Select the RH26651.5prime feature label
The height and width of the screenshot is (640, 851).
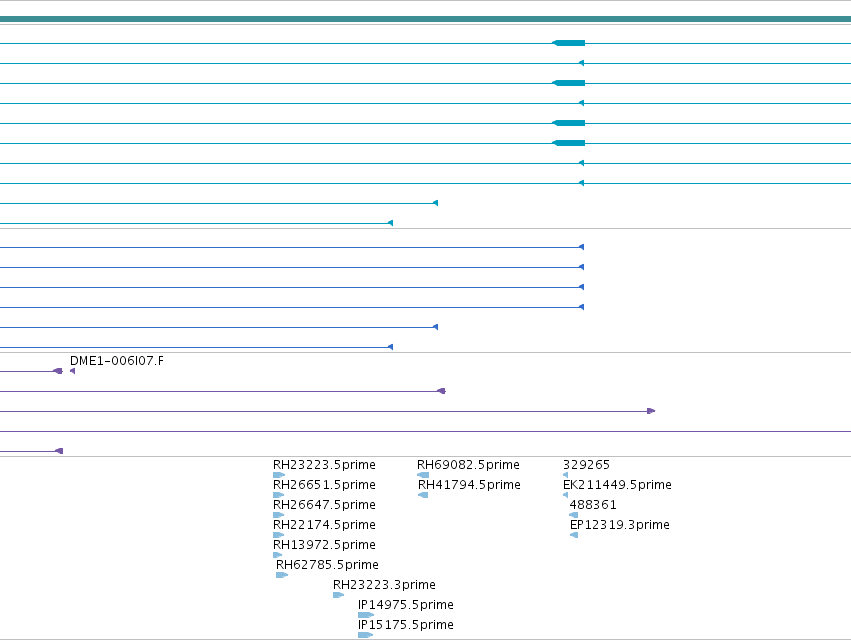pyautogui.click(x=324, y=485)
